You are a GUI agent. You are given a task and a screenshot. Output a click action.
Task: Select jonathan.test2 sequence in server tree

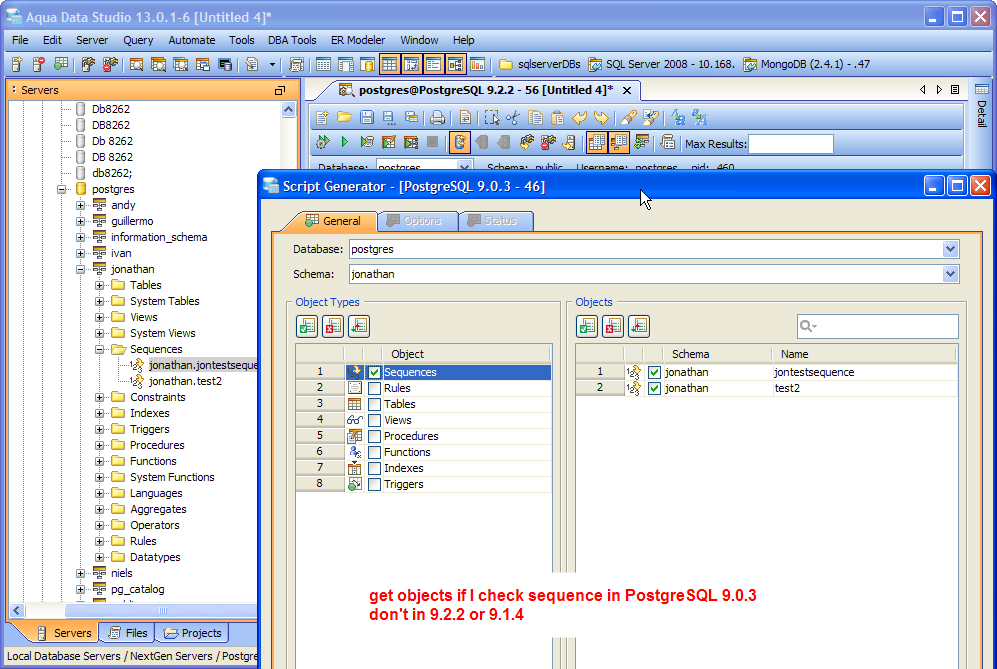point(185,381)
